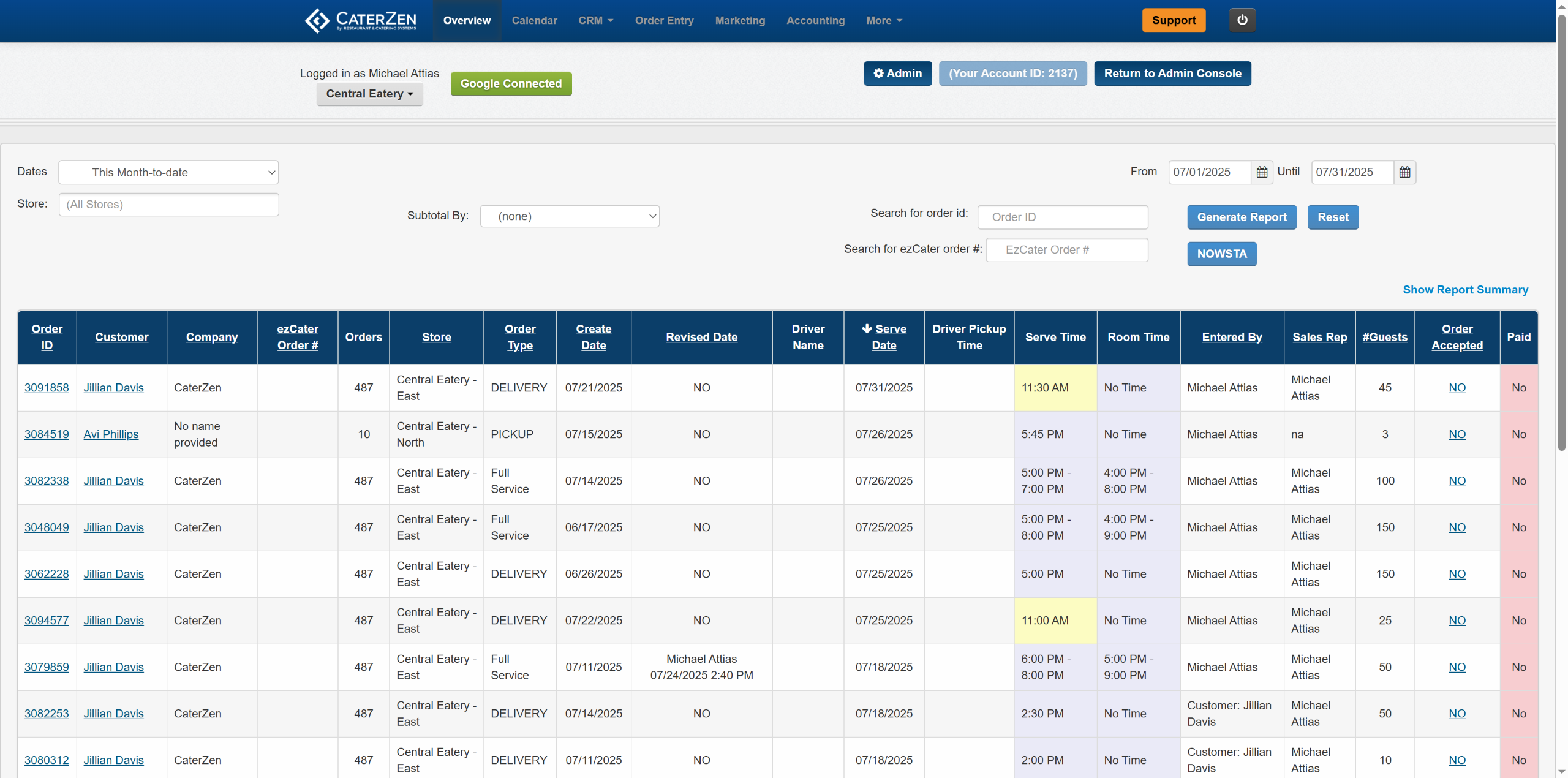The width and height of the screenshot is (1568, 778).
Task: Click the power logout icon
Action: (x=1242, y=20)
